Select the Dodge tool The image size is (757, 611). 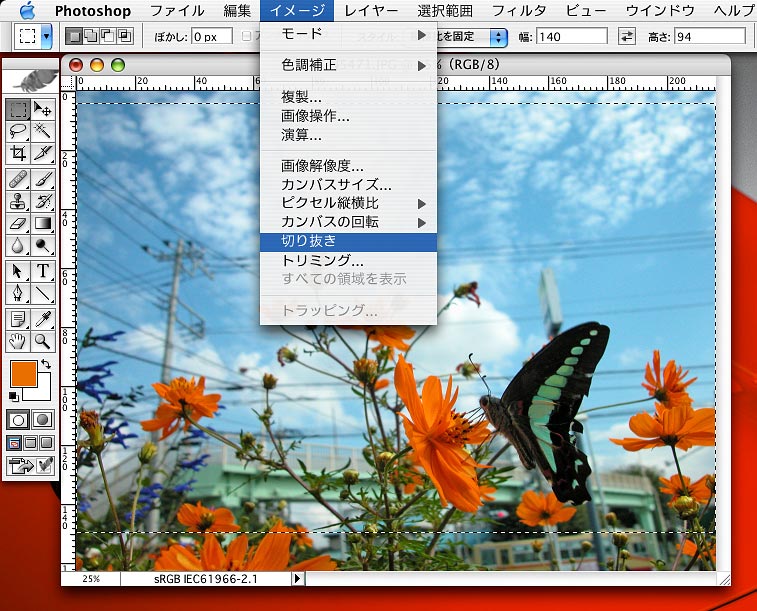(43, 246)
